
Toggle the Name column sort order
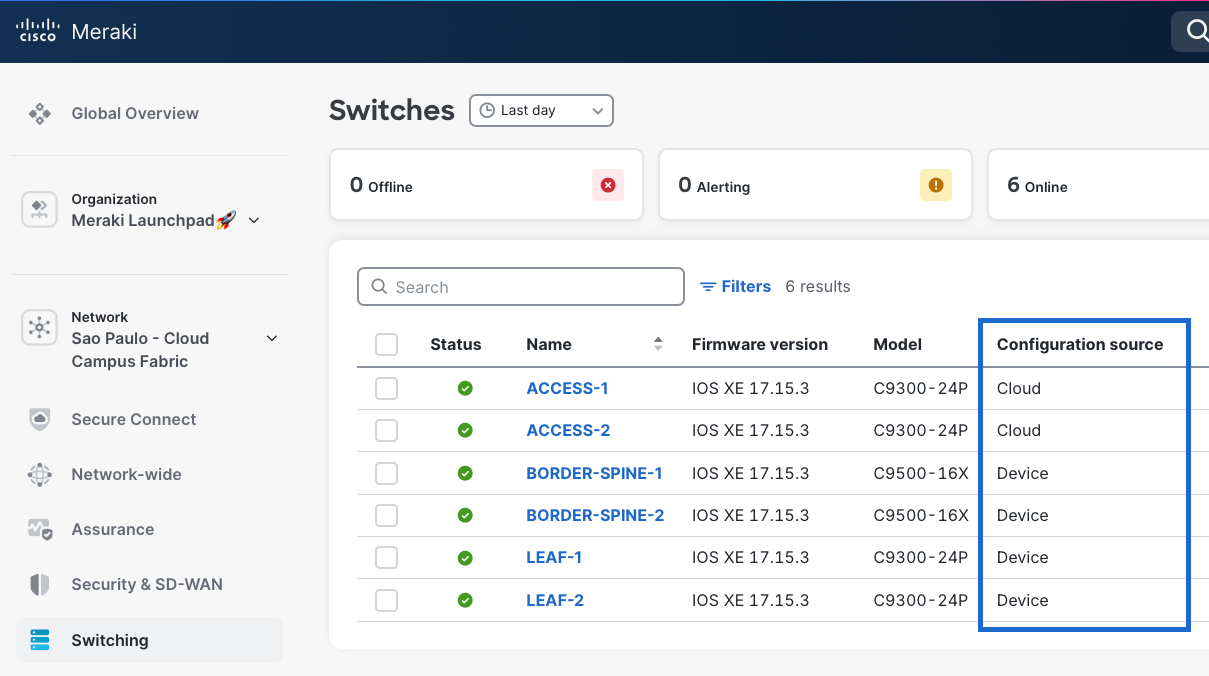click(658, 344)
